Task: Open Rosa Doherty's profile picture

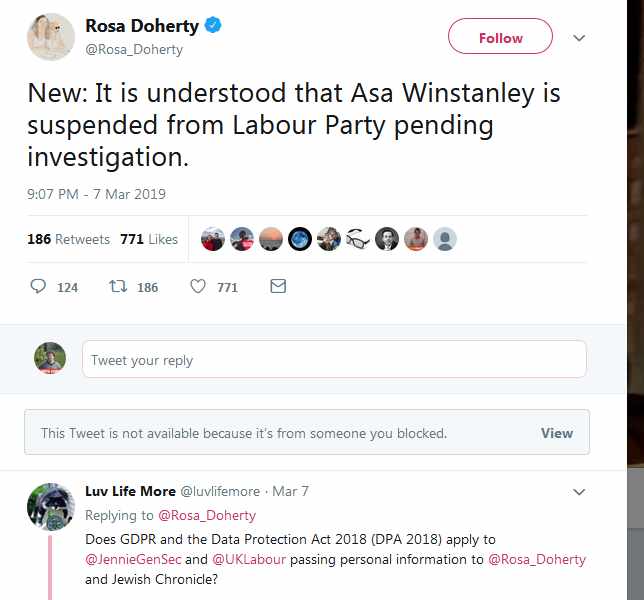Action: [x=50, y=37]
